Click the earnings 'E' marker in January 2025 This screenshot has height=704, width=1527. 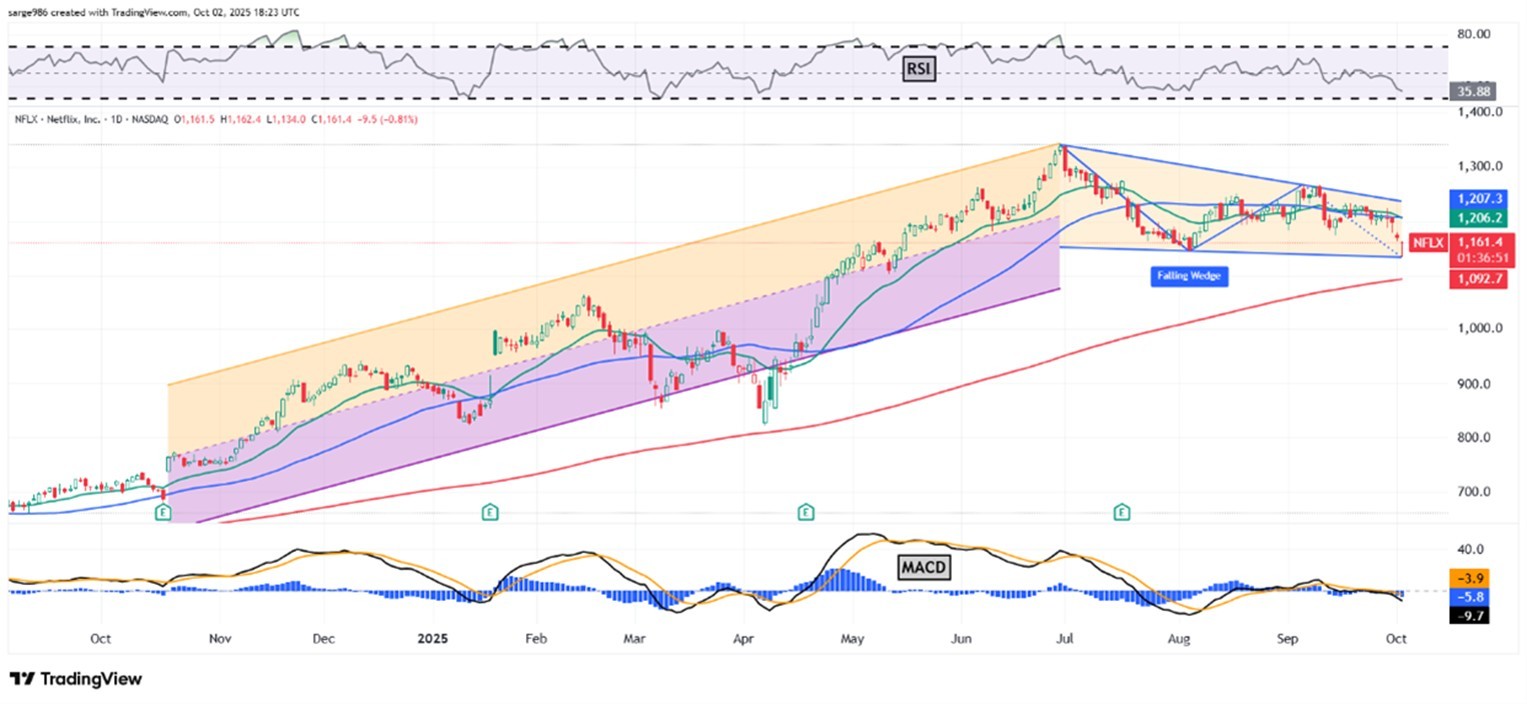click(490, 512)
